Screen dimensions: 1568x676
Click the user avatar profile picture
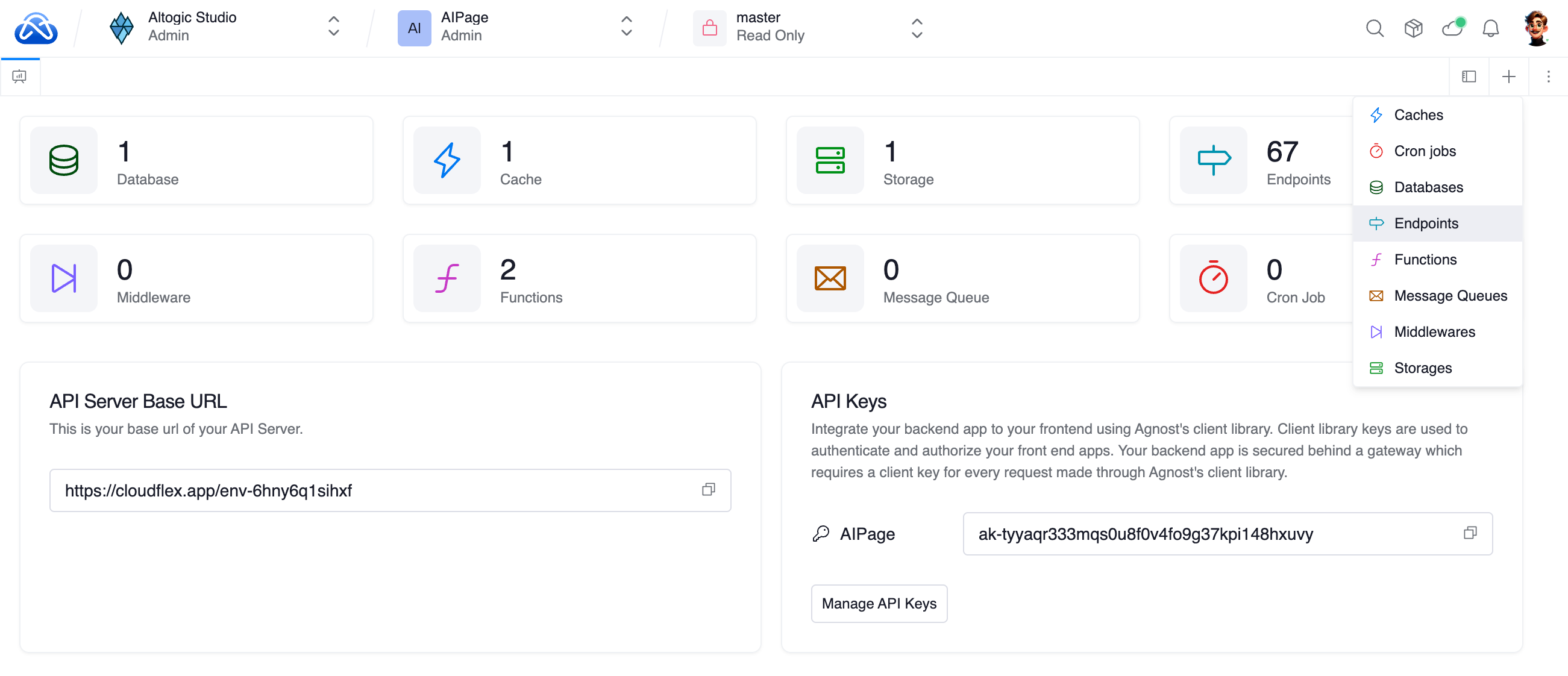[x=1535, y=28]
